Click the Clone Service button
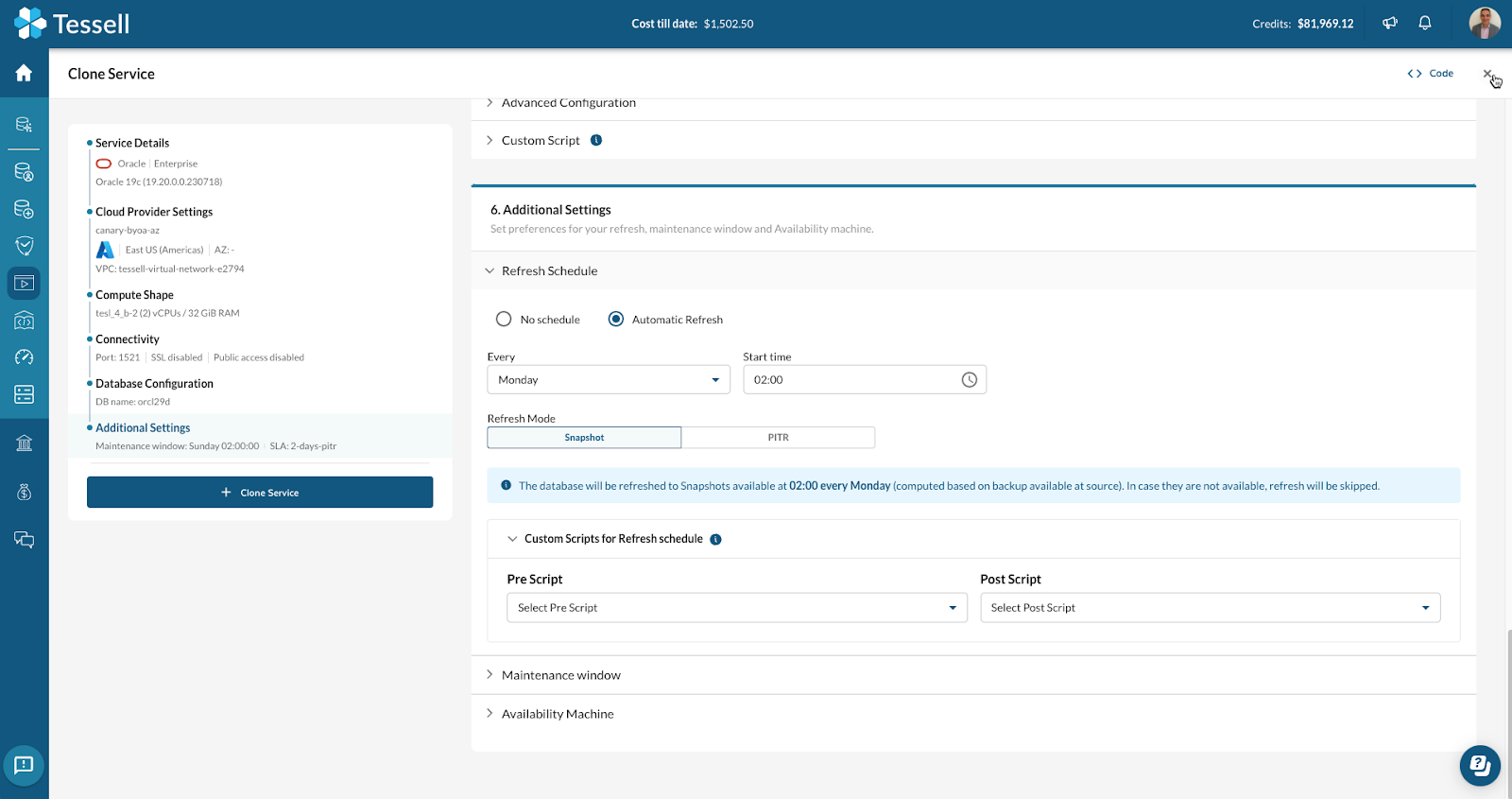 point(260,493)
